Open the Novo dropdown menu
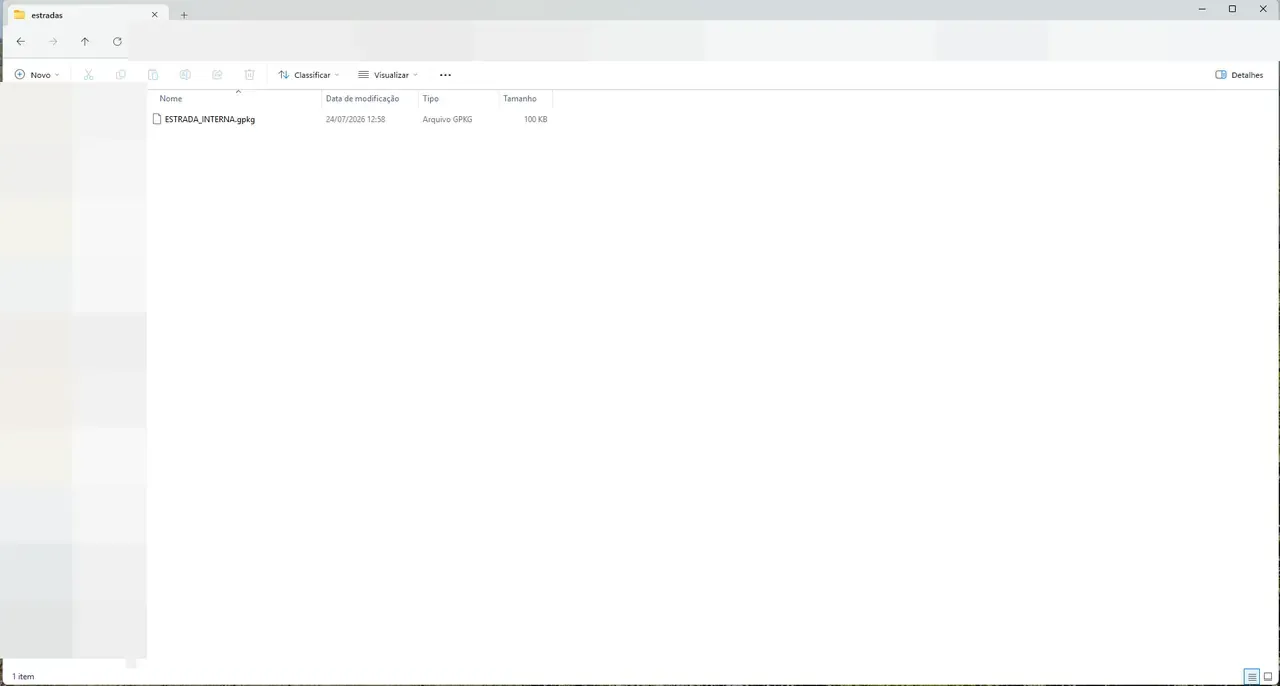 (37, 75)
